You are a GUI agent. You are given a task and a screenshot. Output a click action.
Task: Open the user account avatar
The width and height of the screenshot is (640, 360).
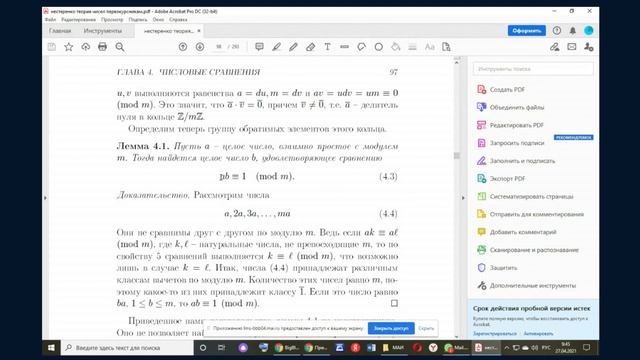point(589,31)
